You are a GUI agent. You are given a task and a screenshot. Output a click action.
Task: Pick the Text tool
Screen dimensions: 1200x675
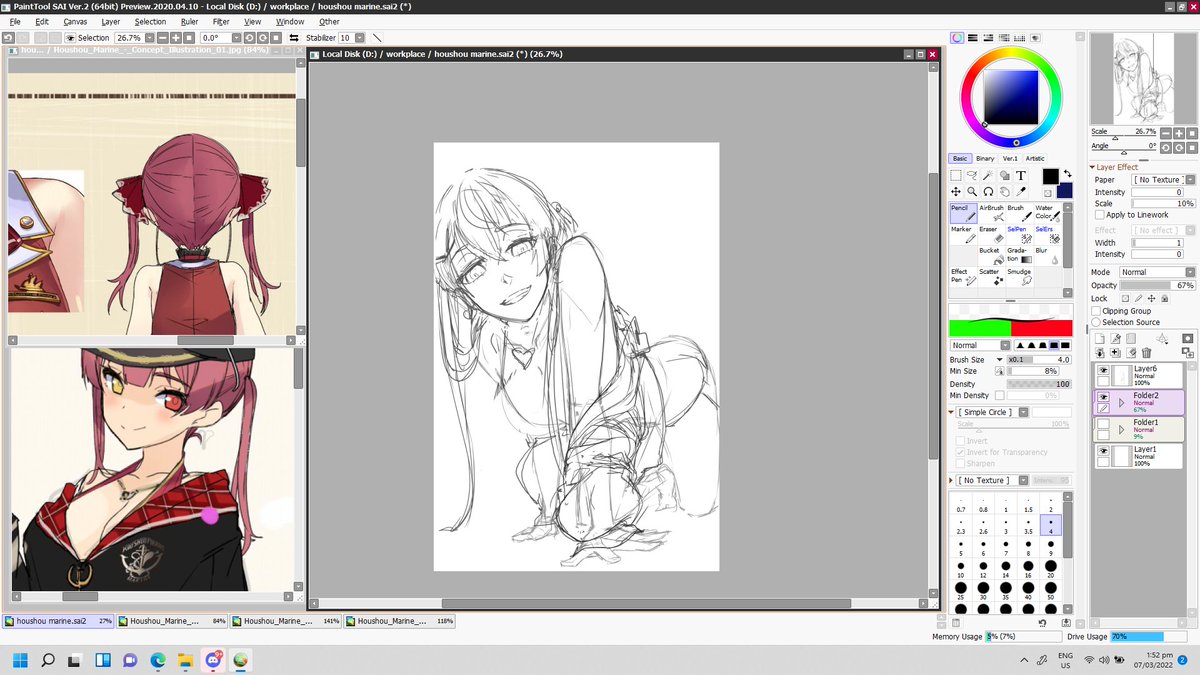1021,176
